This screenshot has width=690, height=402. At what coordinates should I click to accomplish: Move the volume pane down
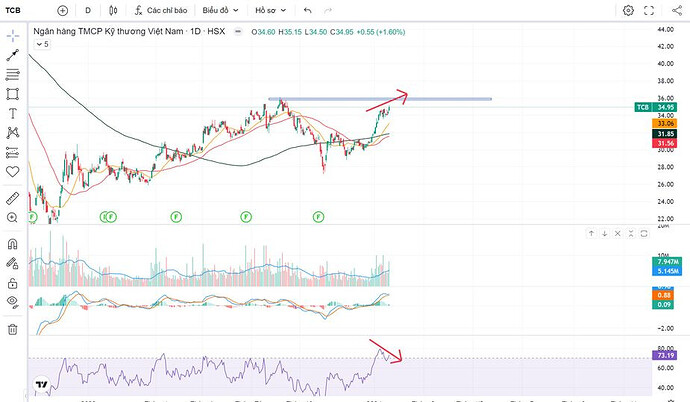(605, 234)
